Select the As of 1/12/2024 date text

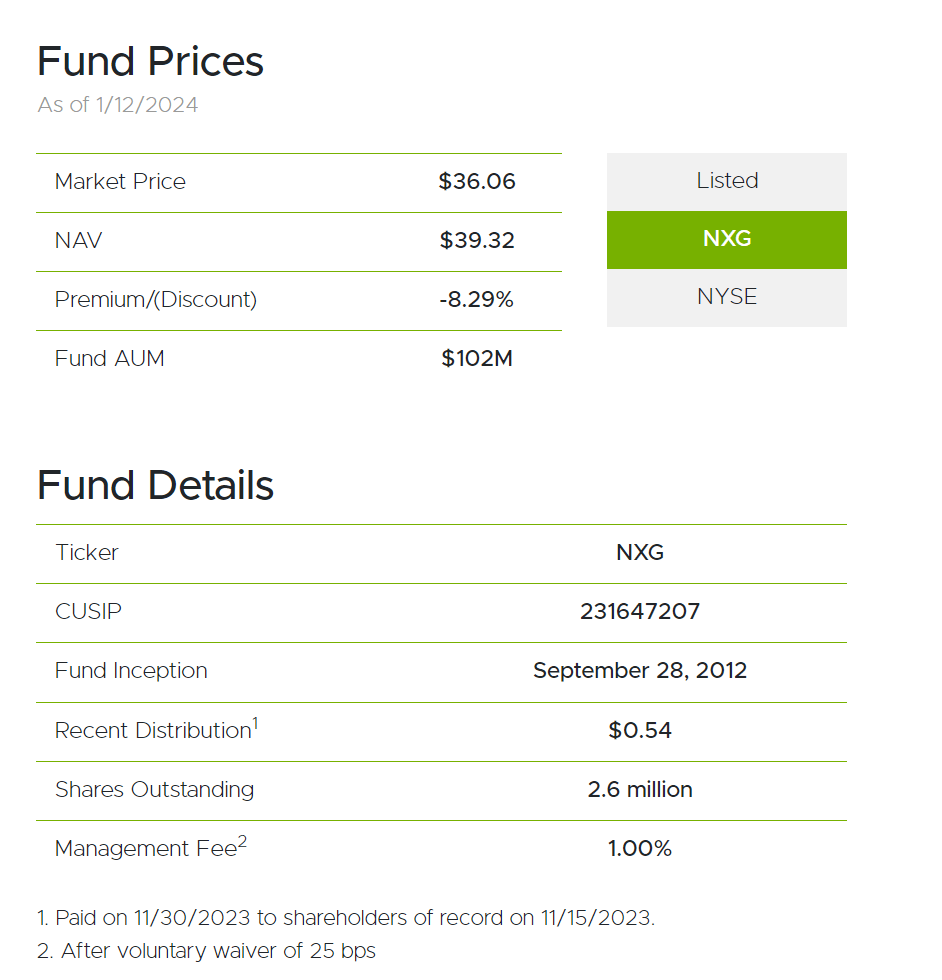pos(116,104)
